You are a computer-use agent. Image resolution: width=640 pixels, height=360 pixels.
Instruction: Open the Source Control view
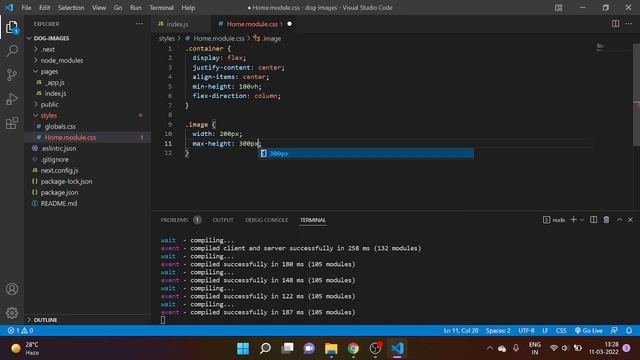coord(12,75)
